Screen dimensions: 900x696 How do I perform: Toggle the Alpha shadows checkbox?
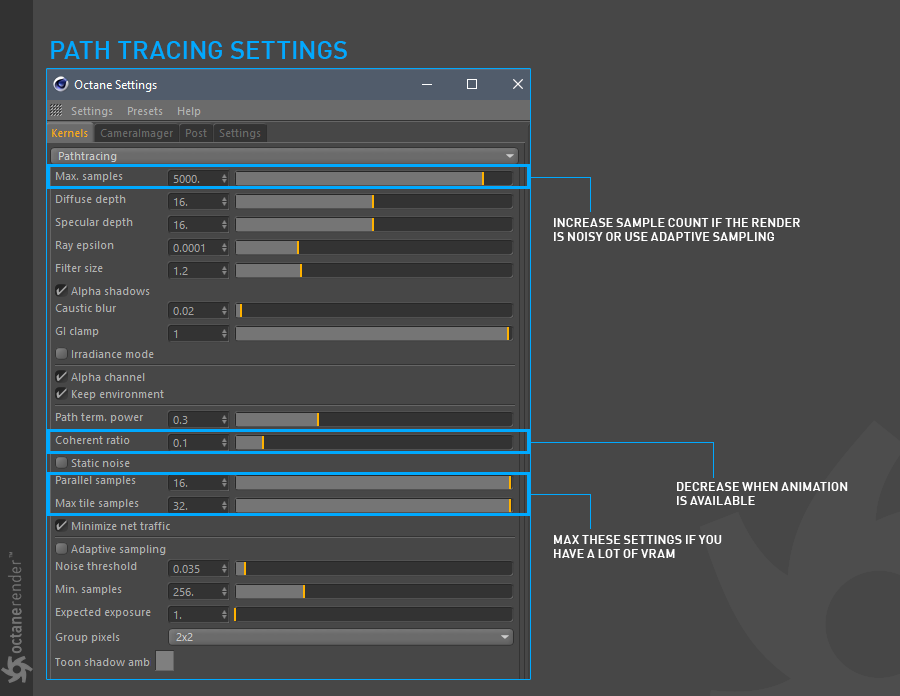[62, 291]
